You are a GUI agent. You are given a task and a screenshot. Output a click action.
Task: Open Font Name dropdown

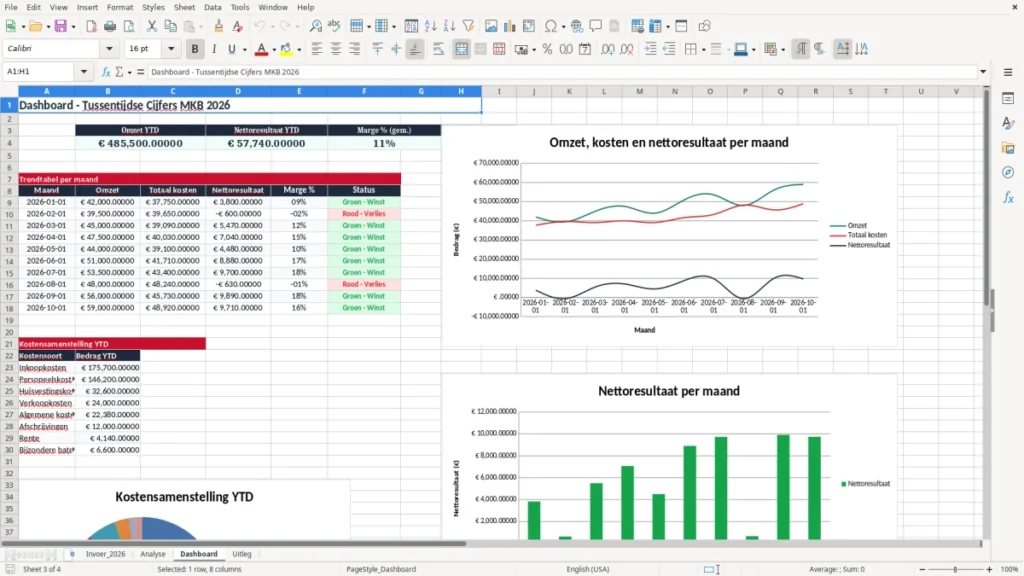(x=109, y=48)
